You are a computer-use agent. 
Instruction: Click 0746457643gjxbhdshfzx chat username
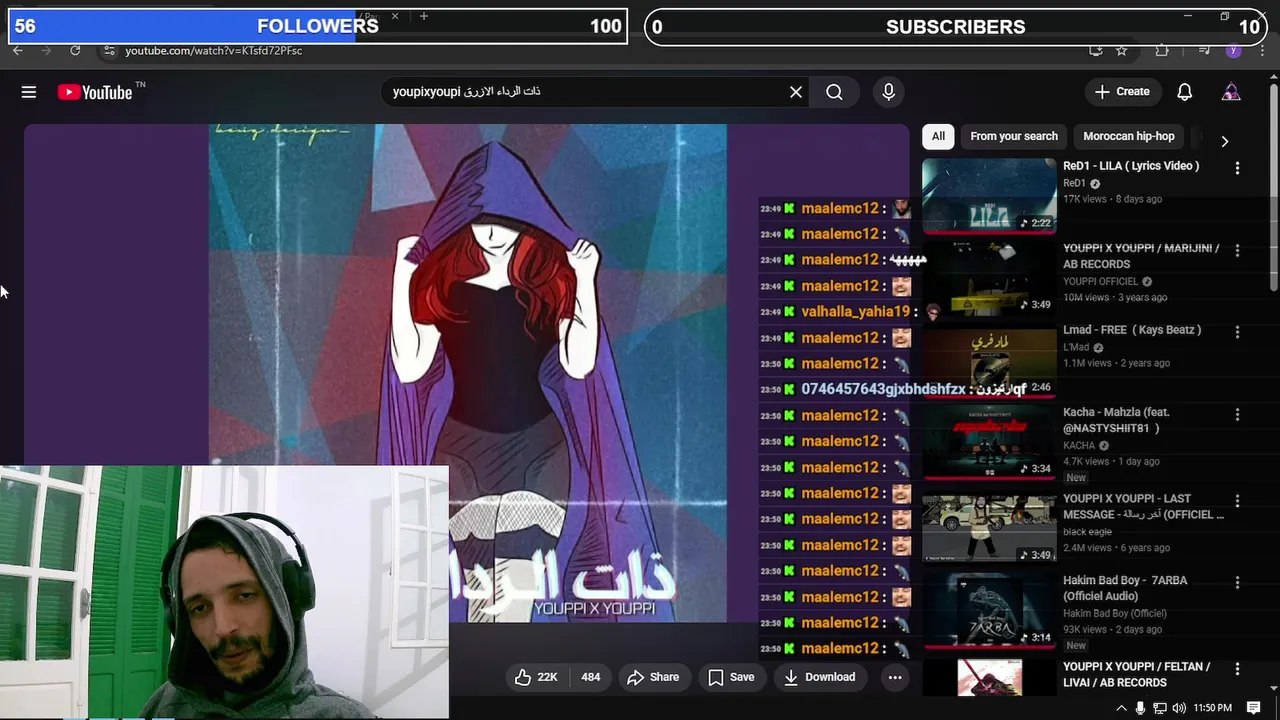(x=883, y=390)
